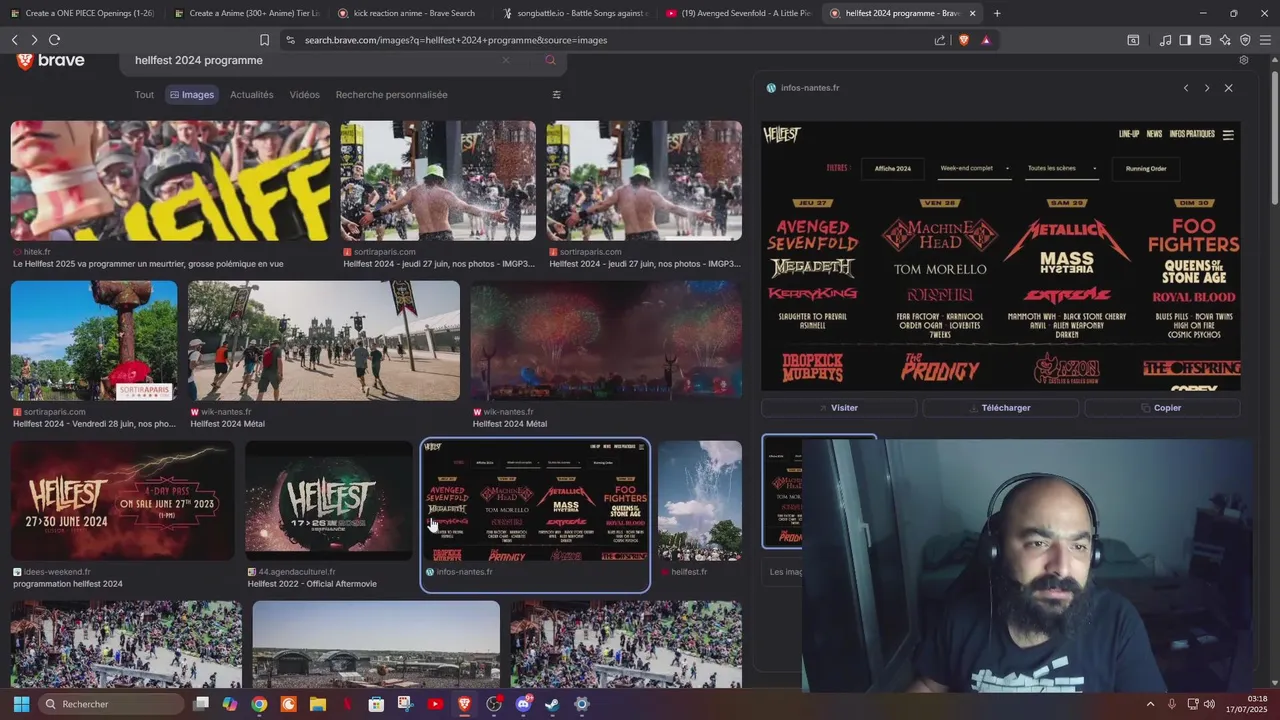
Task: Click the taskbar Rechercher search box
Action: (x=109, y=704)
